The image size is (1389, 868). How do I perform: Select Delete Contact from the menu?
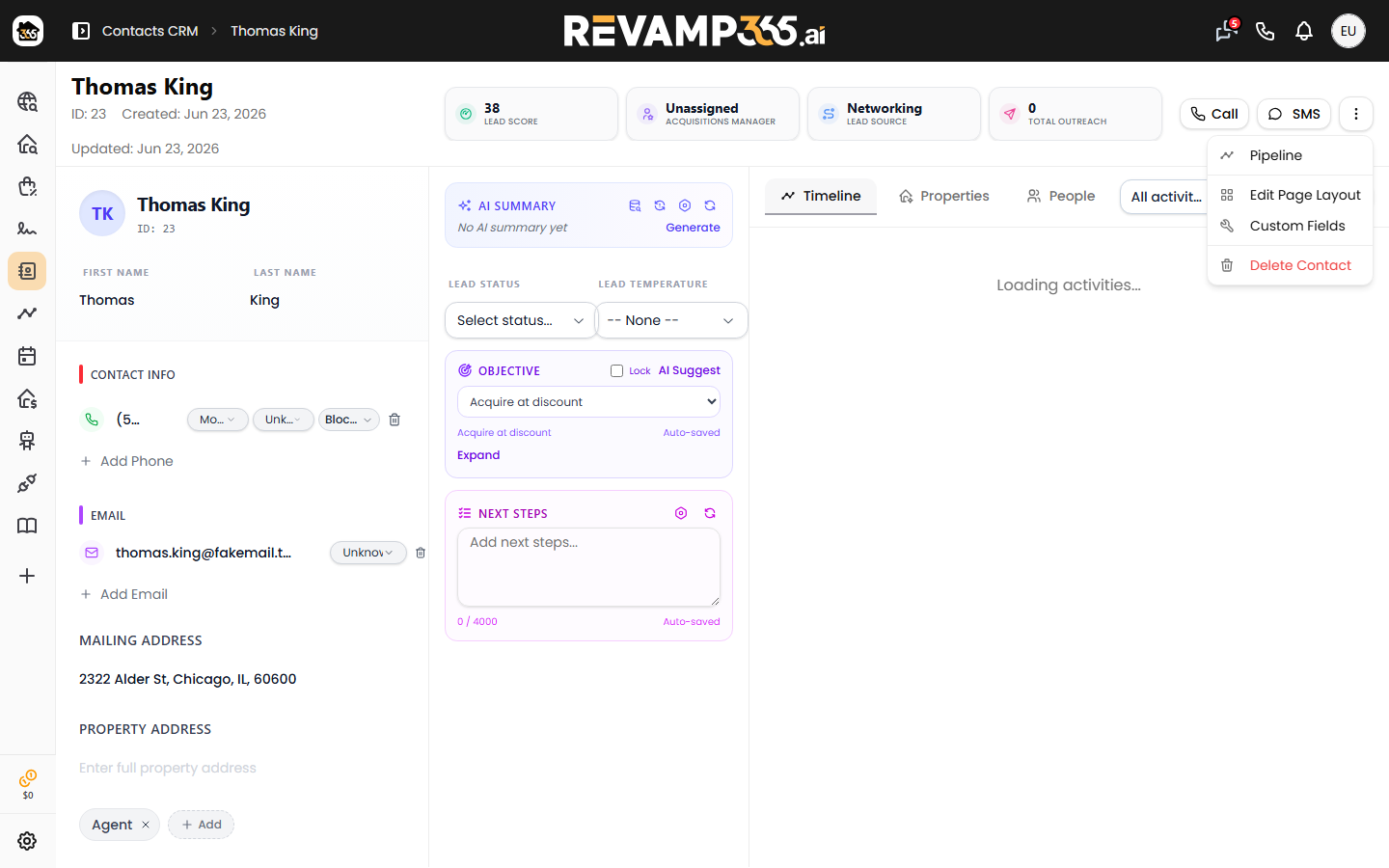(x=1290, y=265)
